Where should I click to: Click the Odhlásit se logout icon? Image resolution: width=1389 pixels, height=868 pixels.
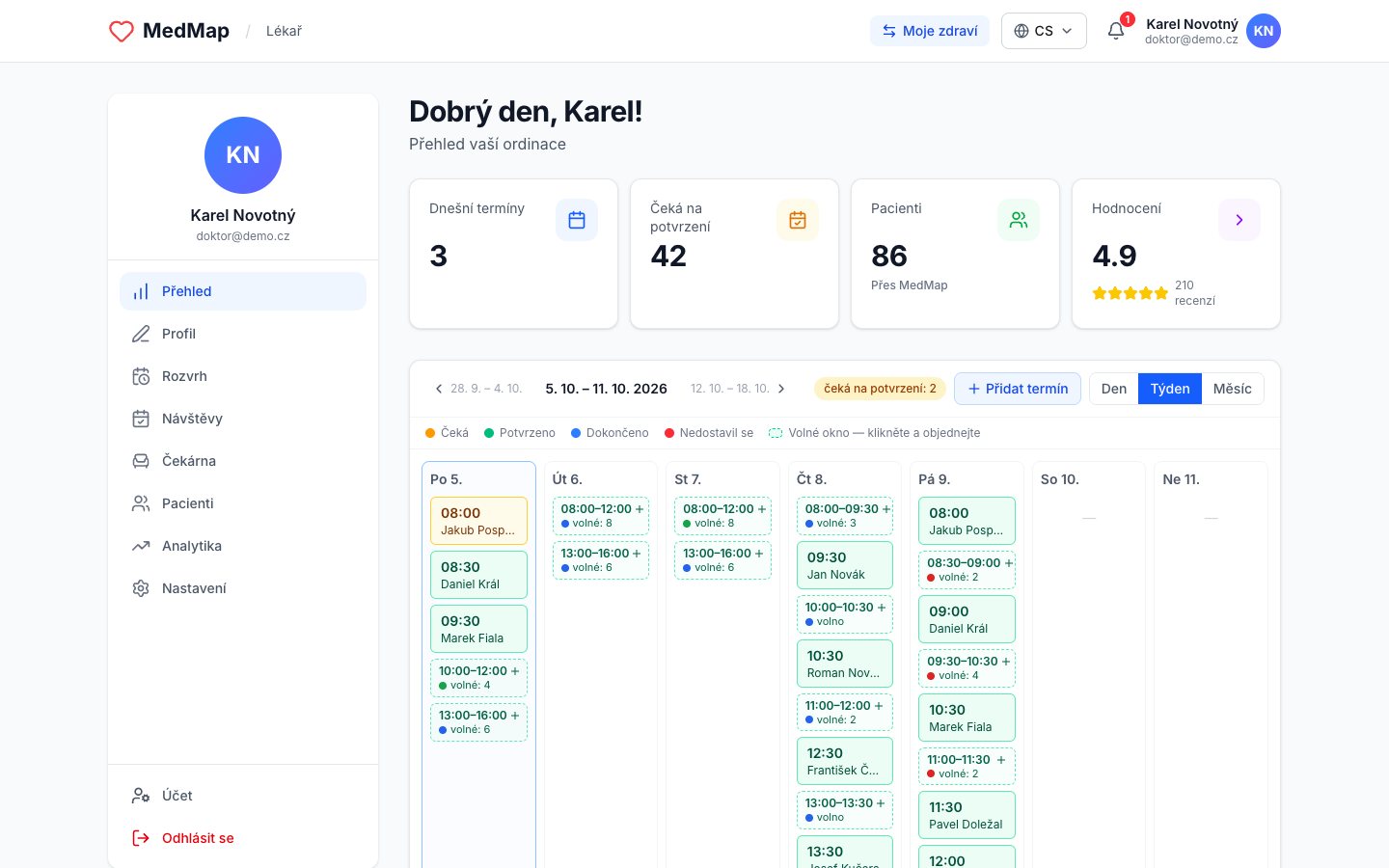[141, 838]
